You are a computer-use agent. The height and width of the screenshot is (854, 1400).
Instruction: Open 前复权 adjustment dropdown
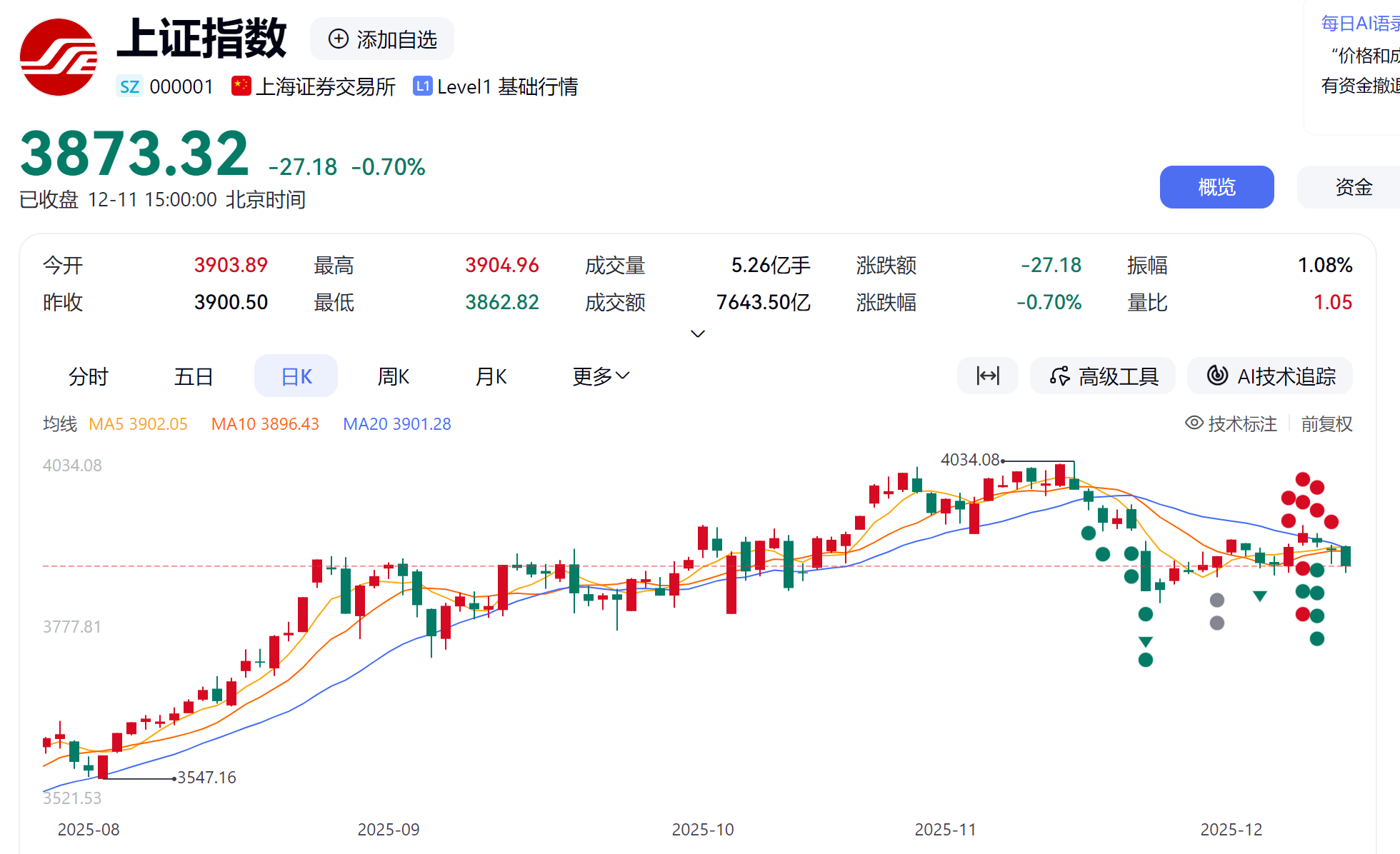point(1326,424)
